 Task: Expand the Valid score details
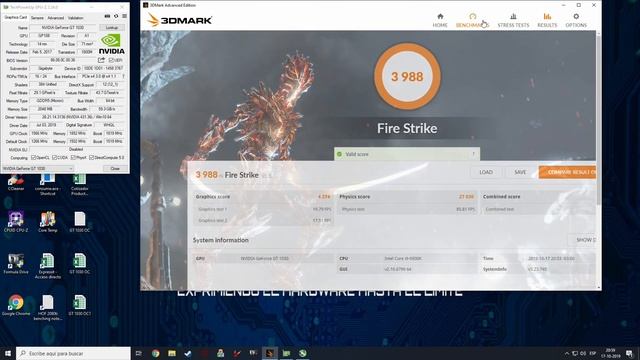click(x=473, y=154)
